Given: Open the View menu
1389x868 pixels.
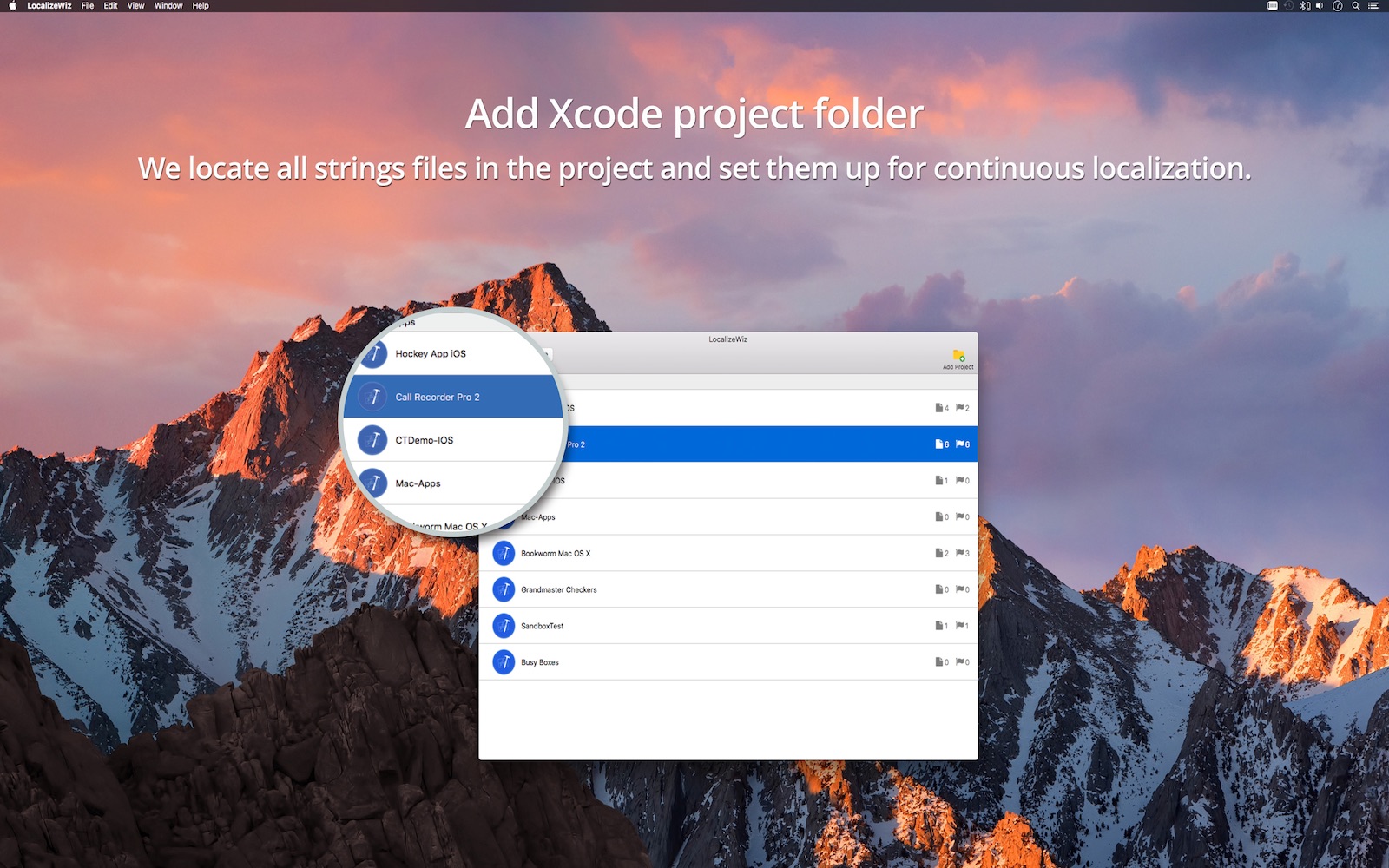Looking at the screenshot, I should pos(136,6).
